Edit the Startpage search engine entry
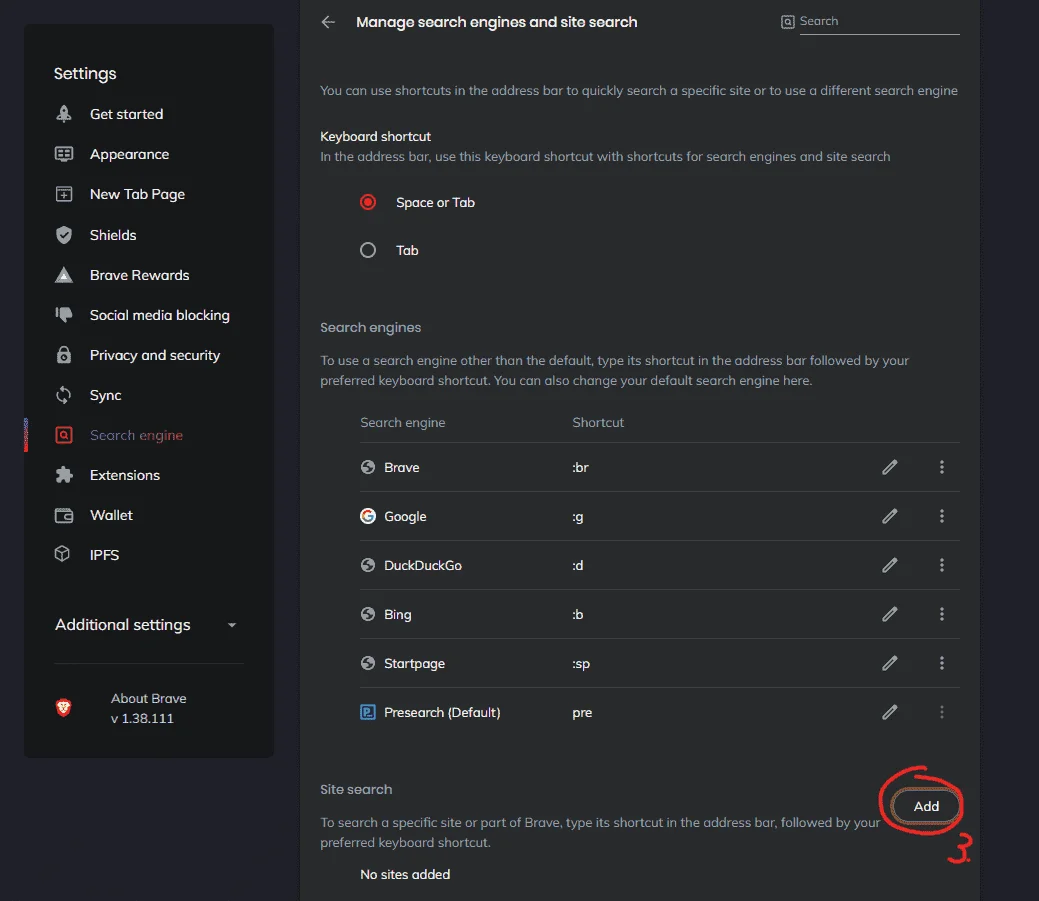 [x=890, y=663]
